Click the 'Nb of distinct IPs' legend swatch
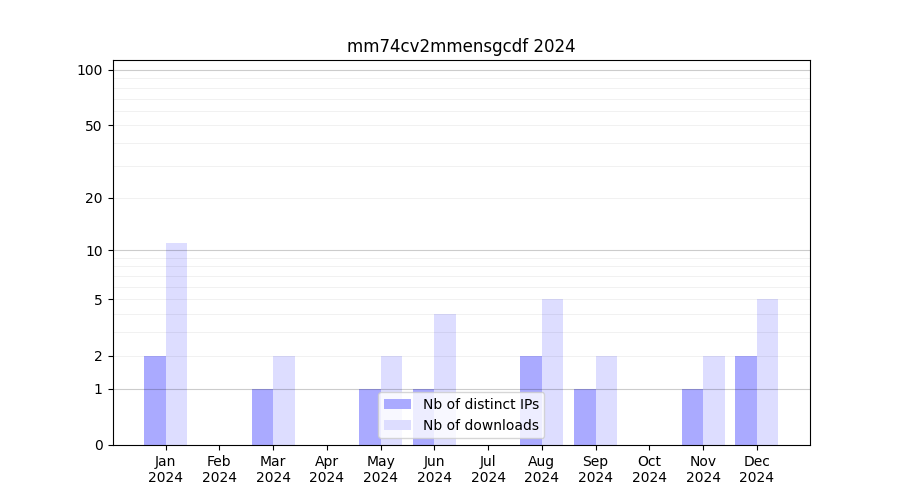Screen dimensions: 900x500 [397, 404]
